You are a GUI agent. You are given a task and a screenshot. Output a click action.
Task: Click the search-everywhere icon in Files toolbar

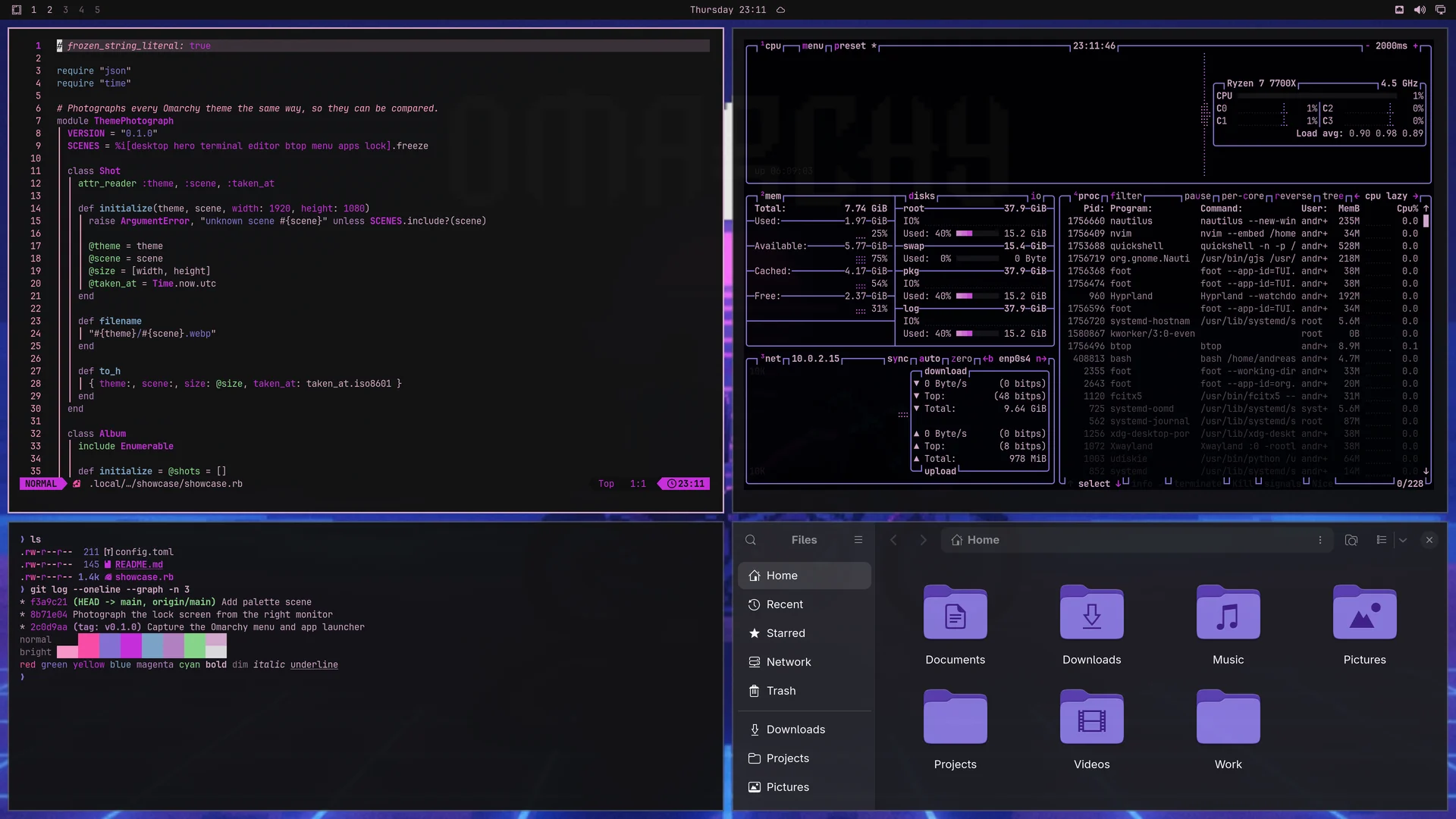tap(1351, 540)
